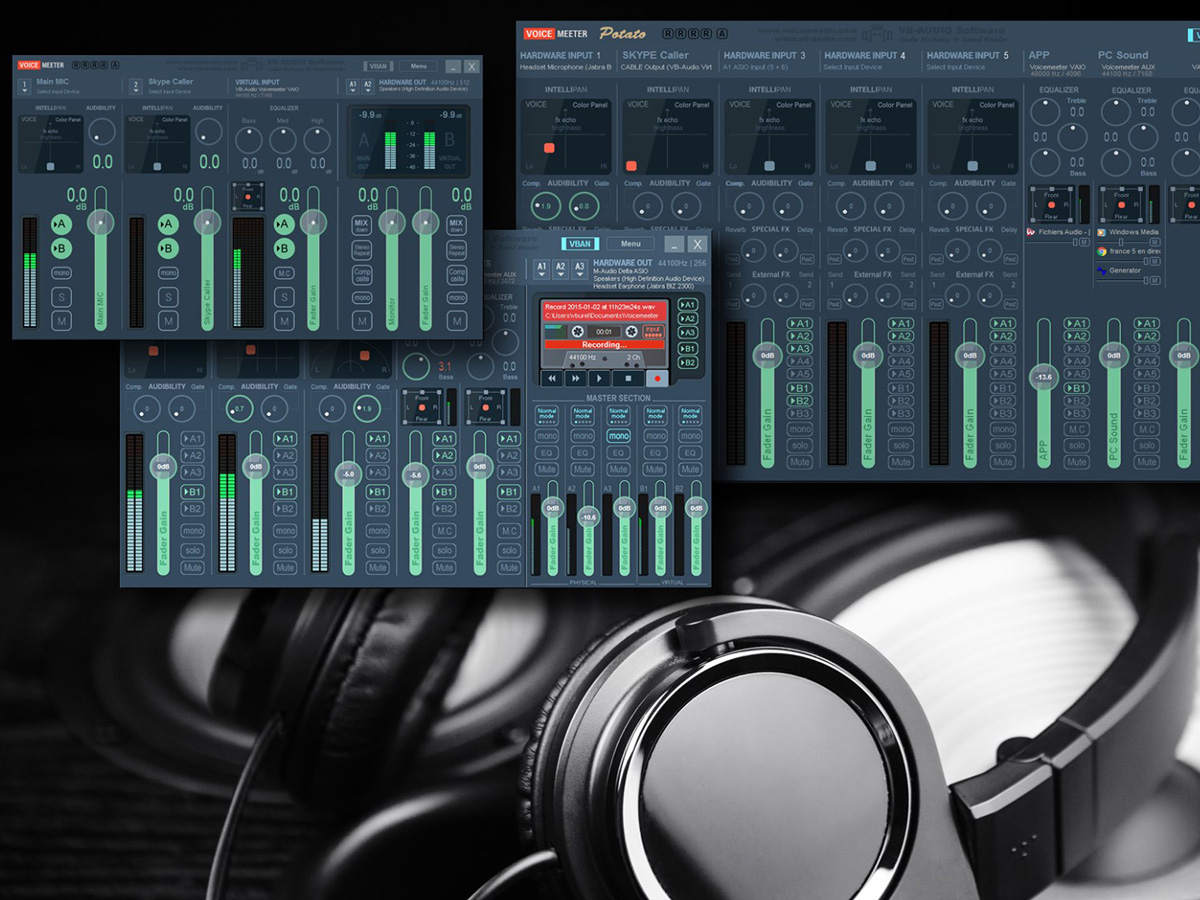The image size is (1200, 900).
Task: Open the Potato HARDWARE INPUT 1 device selector
Action: [x=565, y=67]
